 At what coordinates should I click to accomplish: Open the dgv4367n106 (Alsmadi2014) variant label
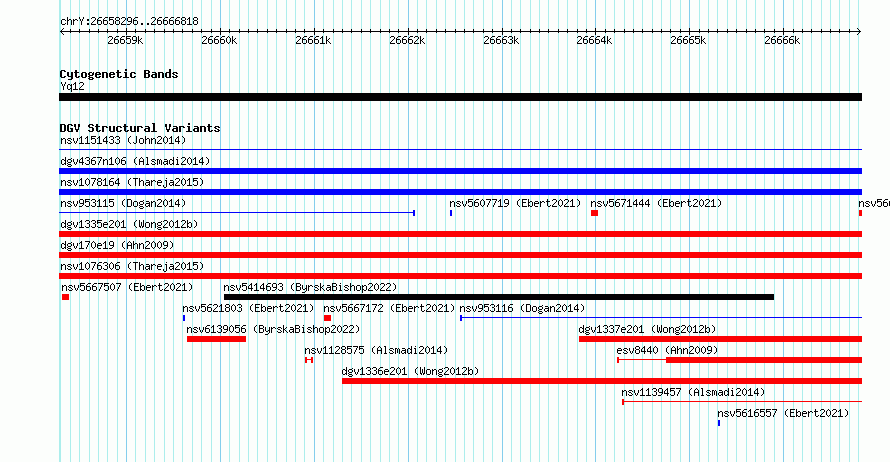[135, 161]
